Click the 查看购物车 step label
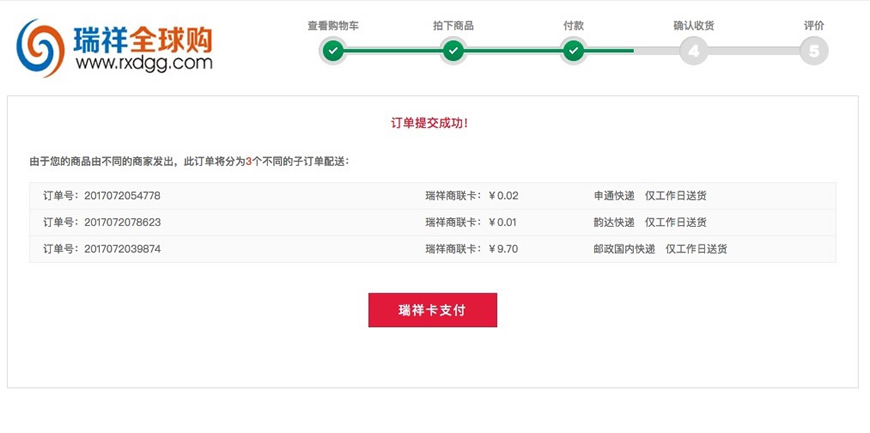Screen dimensions: 870x433 pos(333,26)
